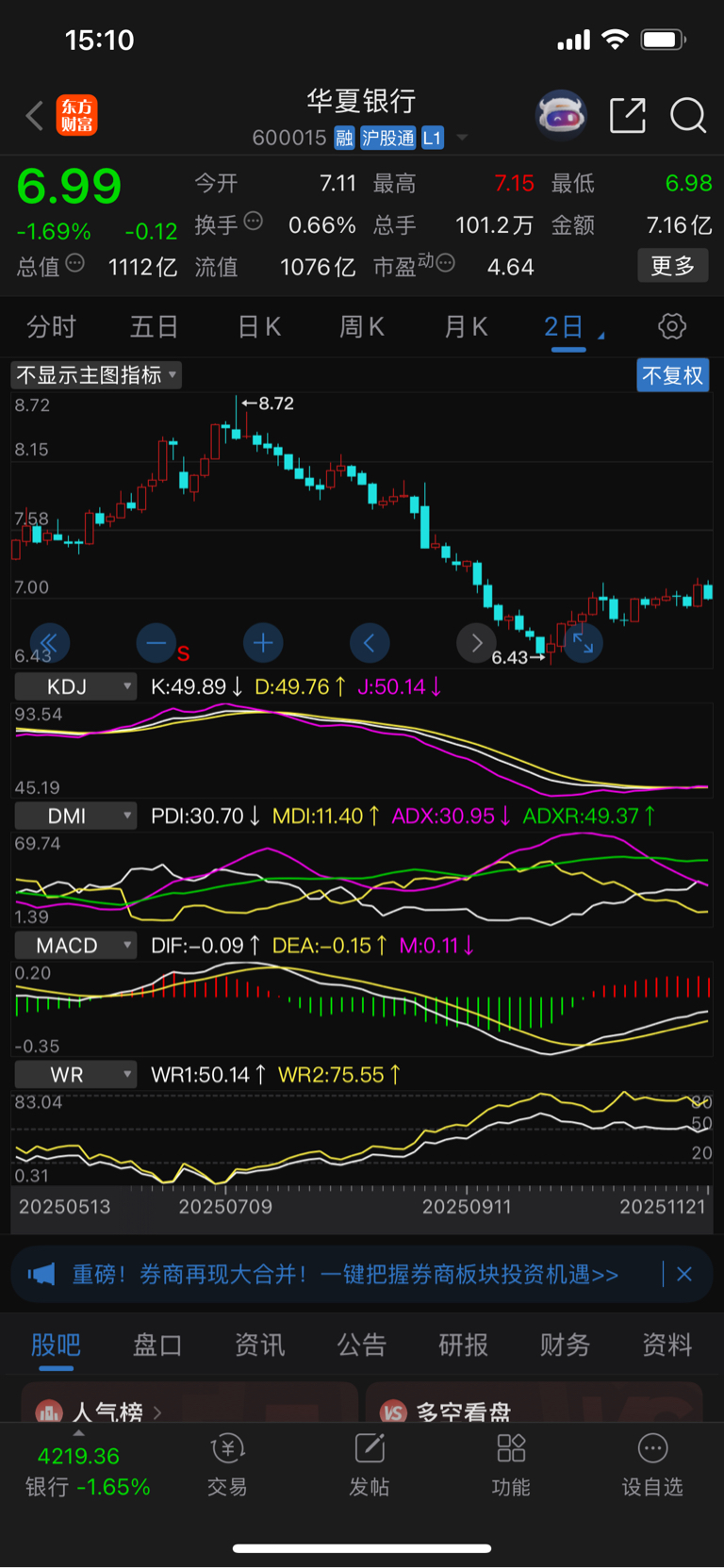Close the promotional banner
The height and width of the screenshot is (1568, 724).
tap(684, 1275)
